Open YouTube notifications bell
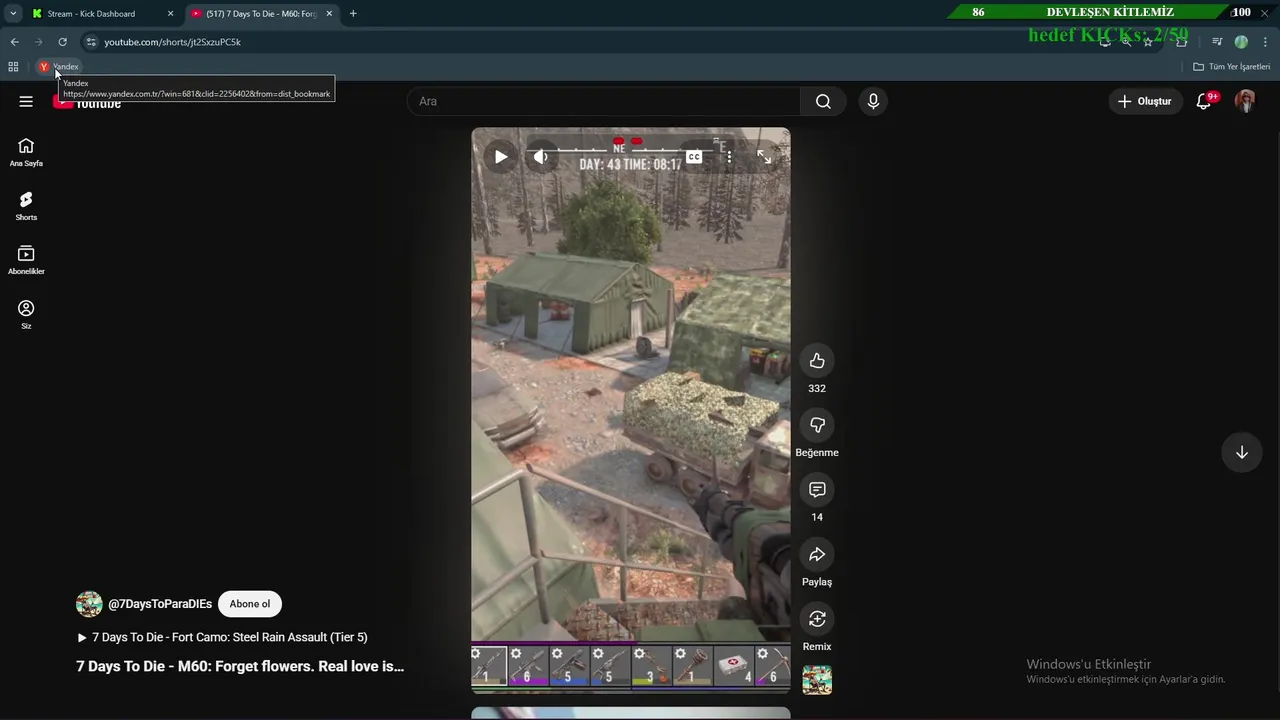1280x720 pixels. (x=1204, y=101)
